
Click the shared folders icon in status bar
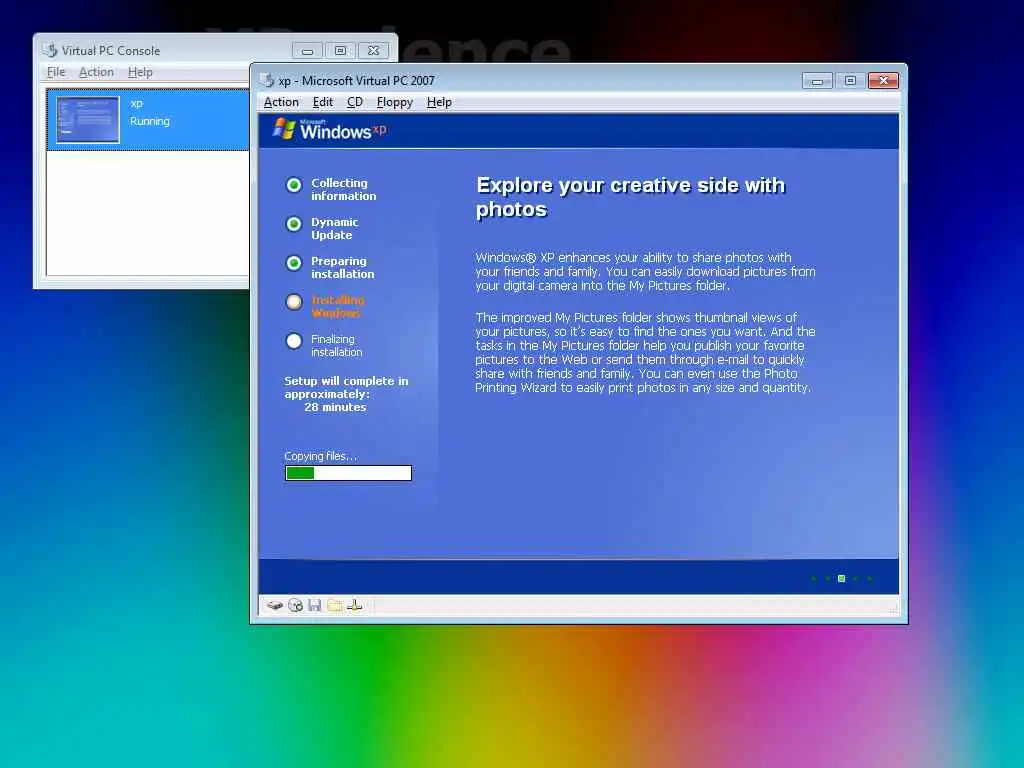point(335,605)
